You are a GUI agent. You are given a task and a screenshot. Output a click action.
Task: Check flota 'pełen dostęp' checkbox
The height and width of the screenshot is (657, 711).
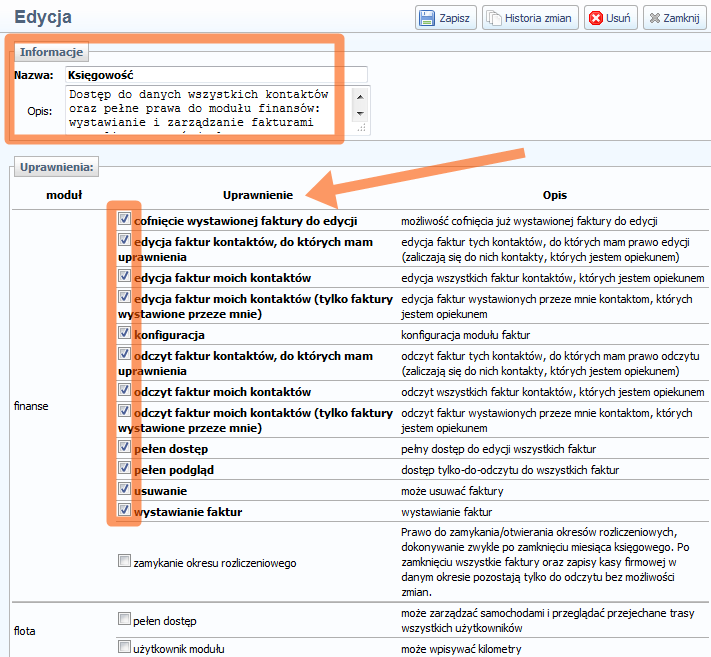click(124, 619)
